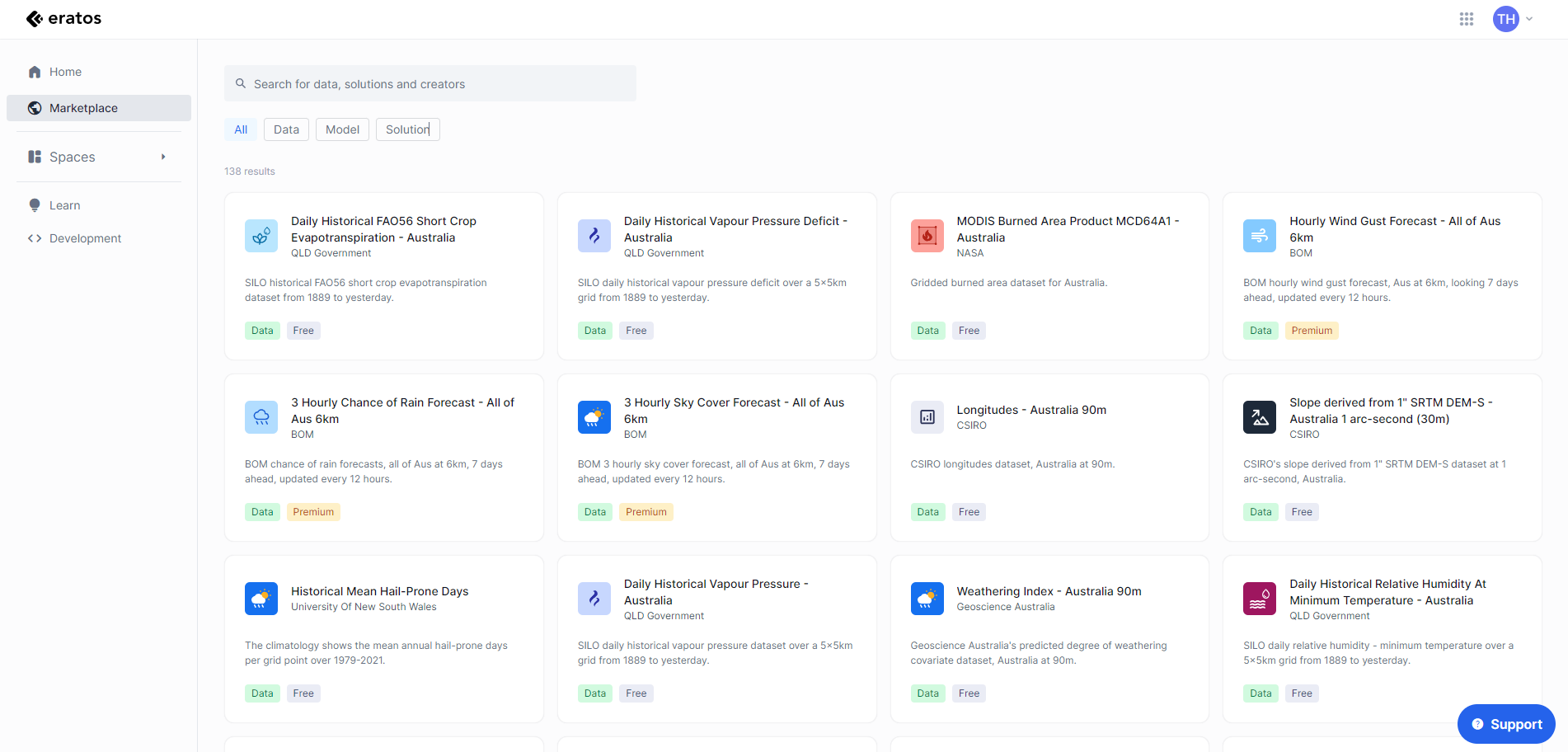
Task: Click the 138 results text
Action: (250, 172)
